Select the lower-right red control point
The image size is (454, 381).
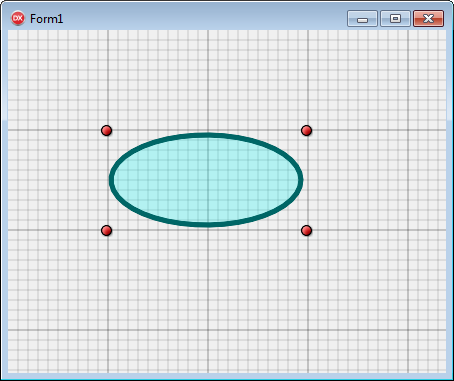(x=306, y=230)
